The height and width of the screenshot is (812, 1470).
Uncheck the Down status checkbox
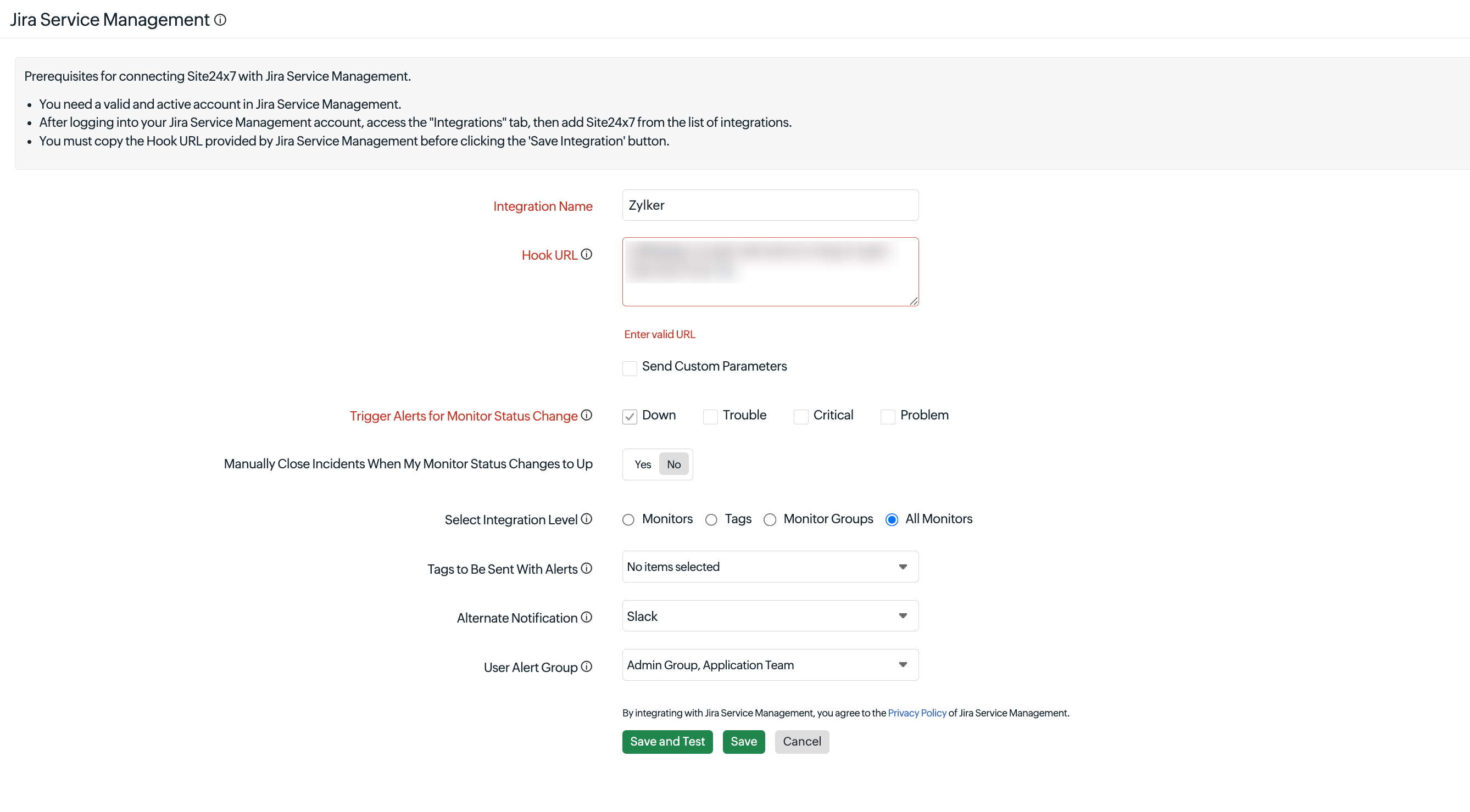[630, 417]
